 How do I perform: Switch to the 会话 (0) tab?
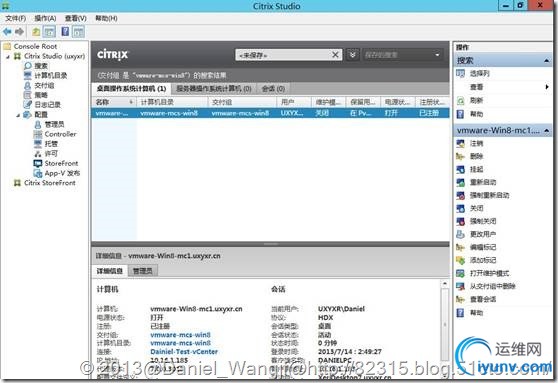pyautogui.click(x=273, y=88)
